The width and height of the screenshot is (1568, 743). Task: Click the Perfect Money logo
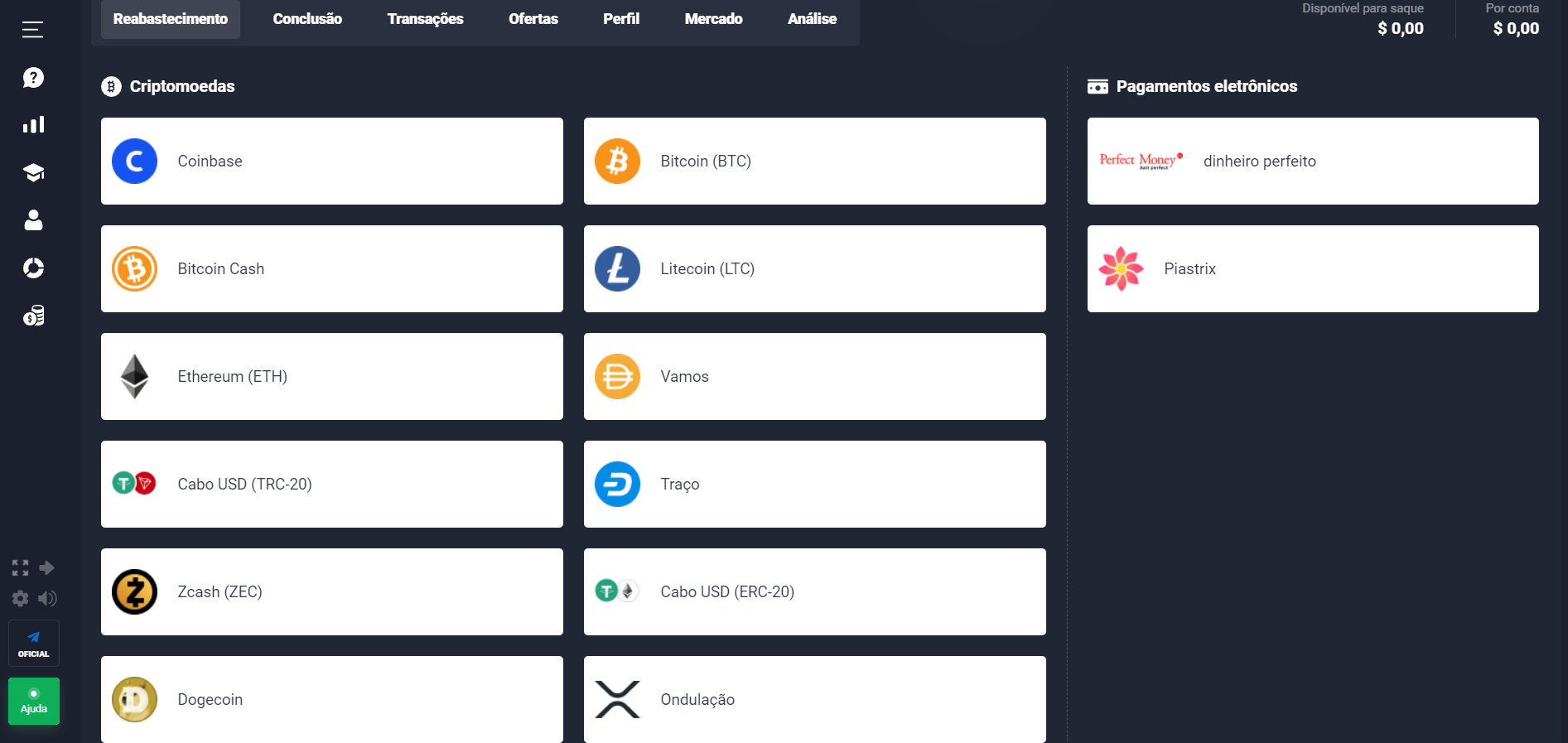(x=1141, y=161)
